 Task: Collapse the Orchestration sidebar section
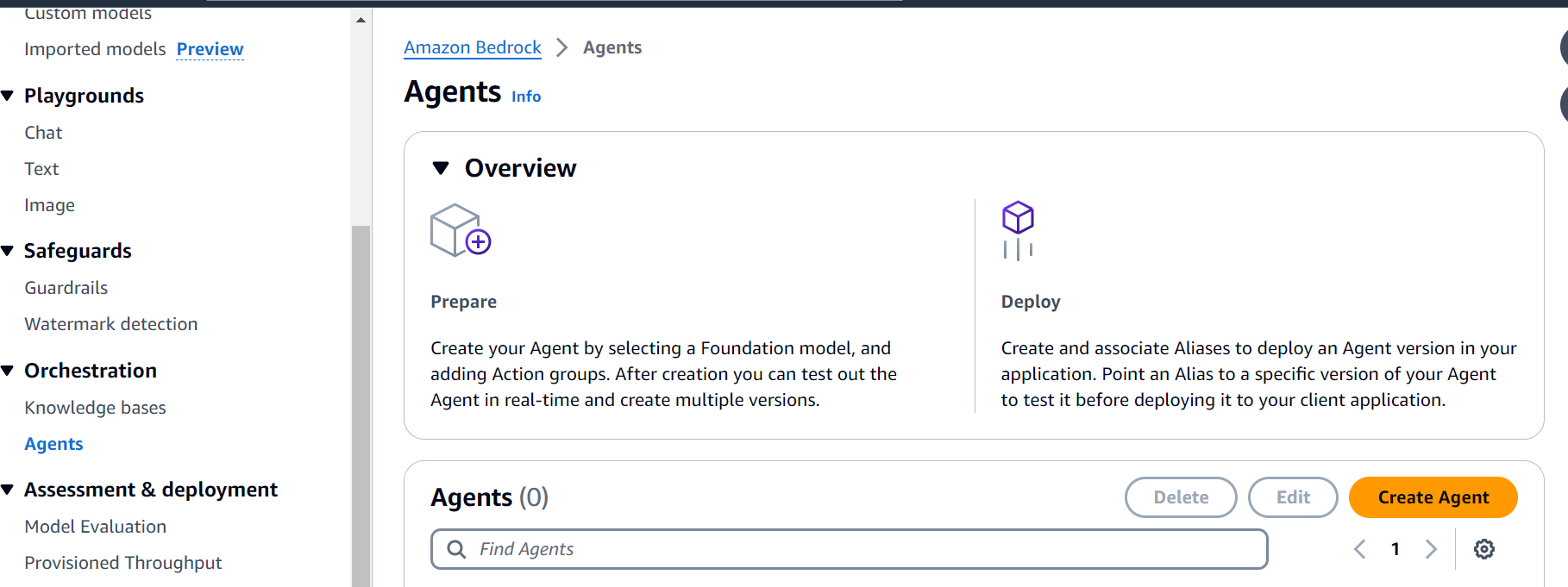(x=8, y=371)
